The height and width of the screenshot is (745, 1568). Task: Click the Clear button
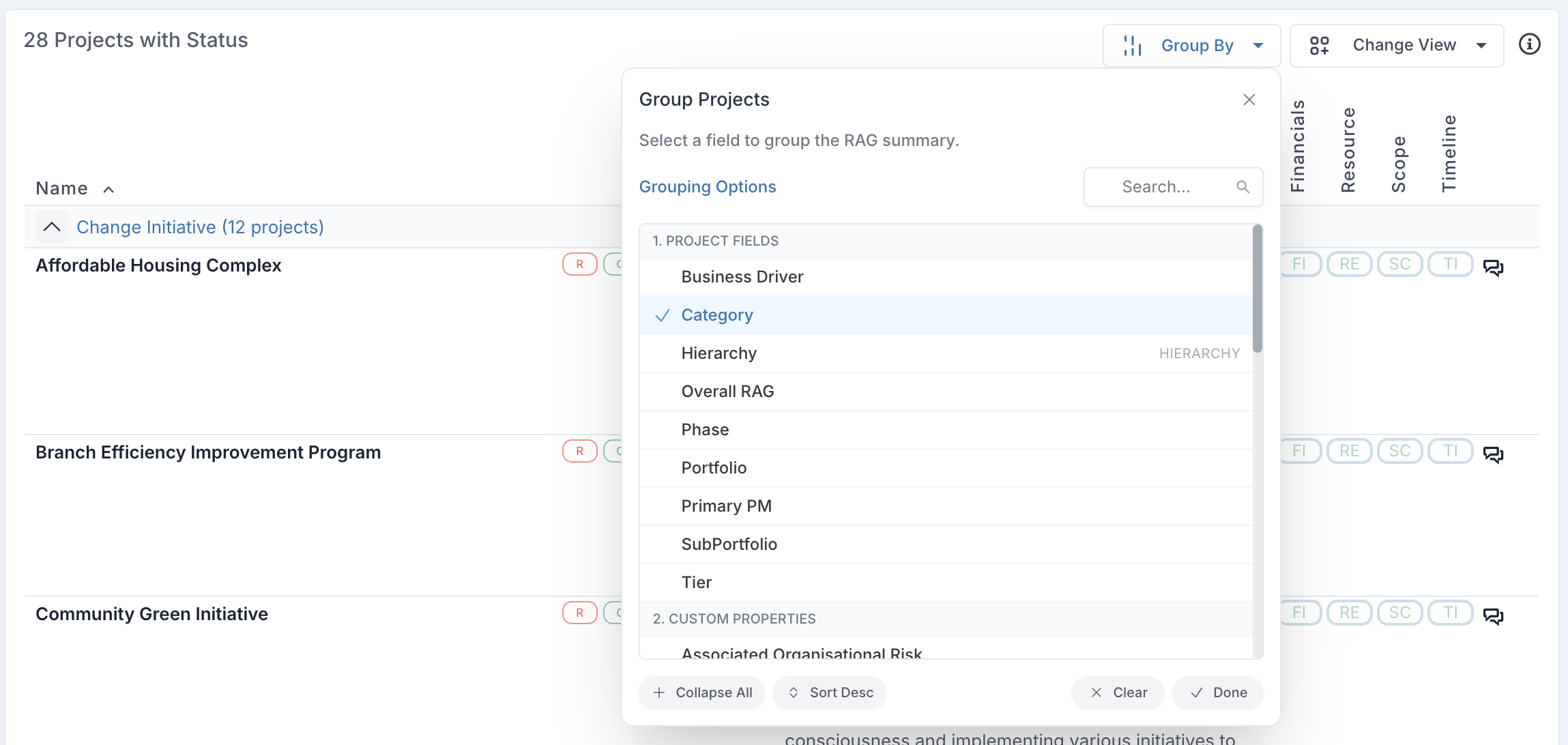1118,692
